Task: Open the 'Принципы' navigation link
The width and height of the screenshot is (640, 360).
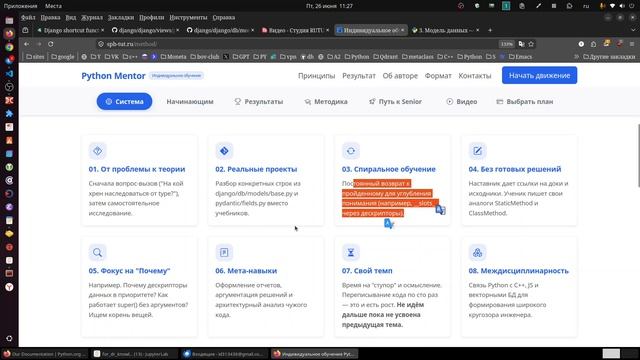Action: pyautogui.click(x=316, y=76)
